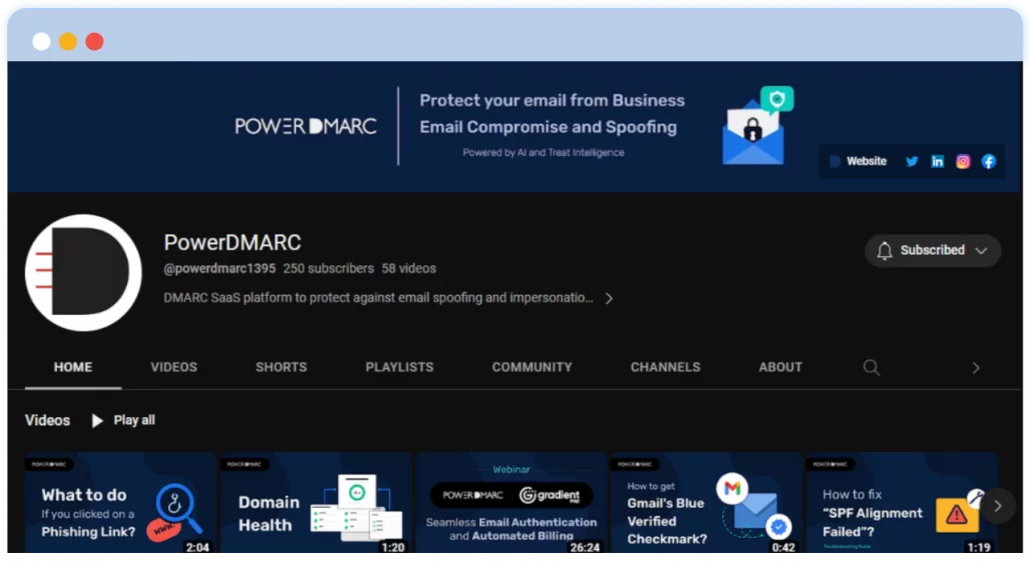Open the gradient webinar video thumbnail
The height and width of the screenshot is (561, 1030).
click(x=511, y=503)
